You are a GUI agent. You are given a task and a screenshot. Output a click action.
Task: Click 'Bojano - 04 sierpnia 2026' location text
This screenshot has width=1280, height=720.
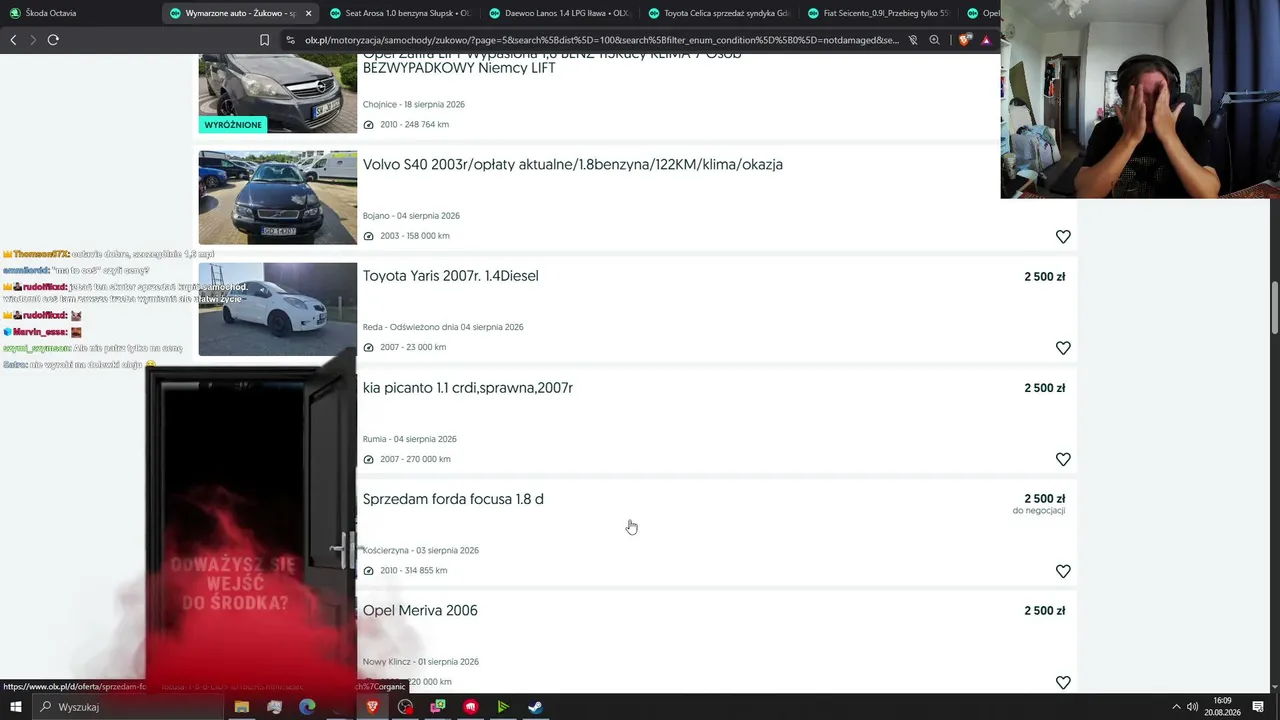click(x=411, y=216)
